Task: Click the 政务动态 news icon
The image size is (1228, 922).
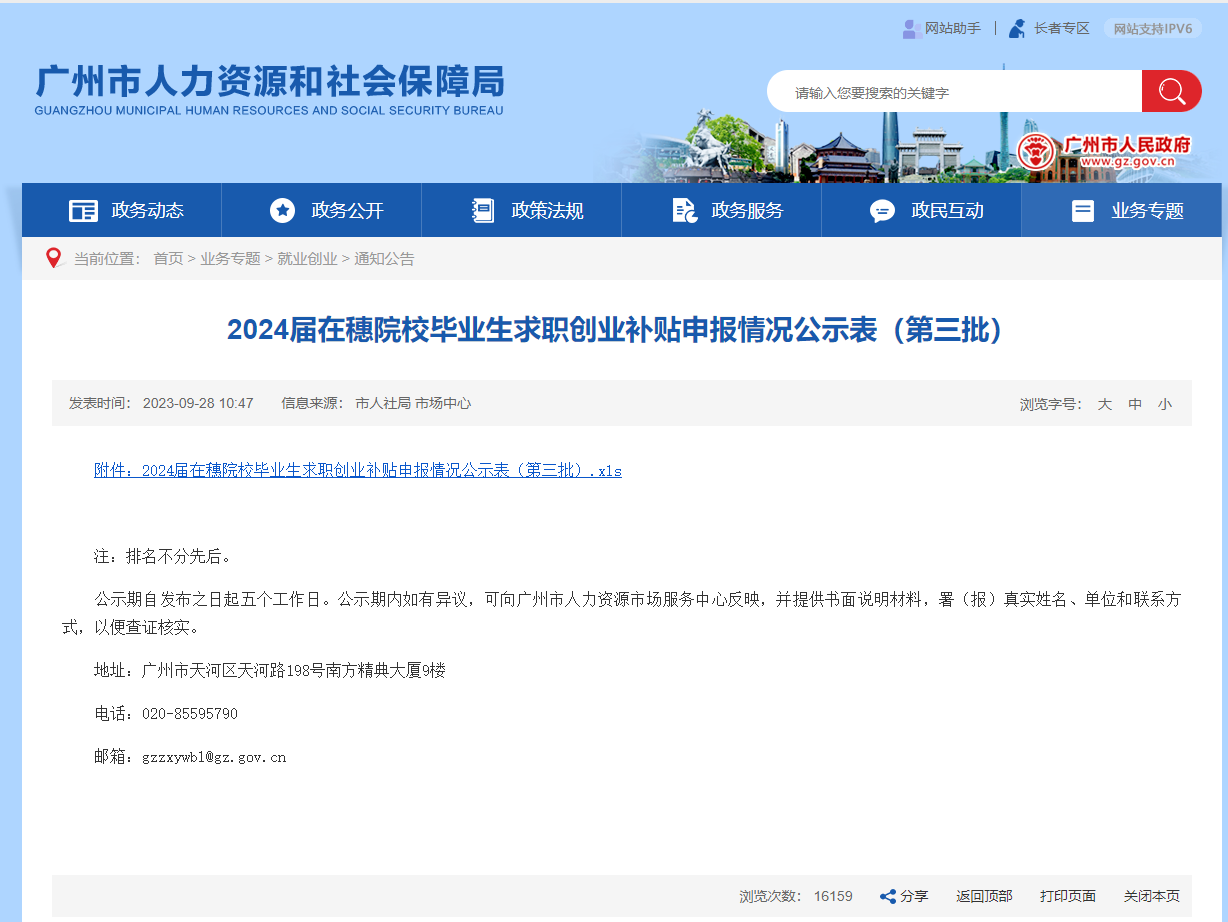Action: tap(83, 211)
